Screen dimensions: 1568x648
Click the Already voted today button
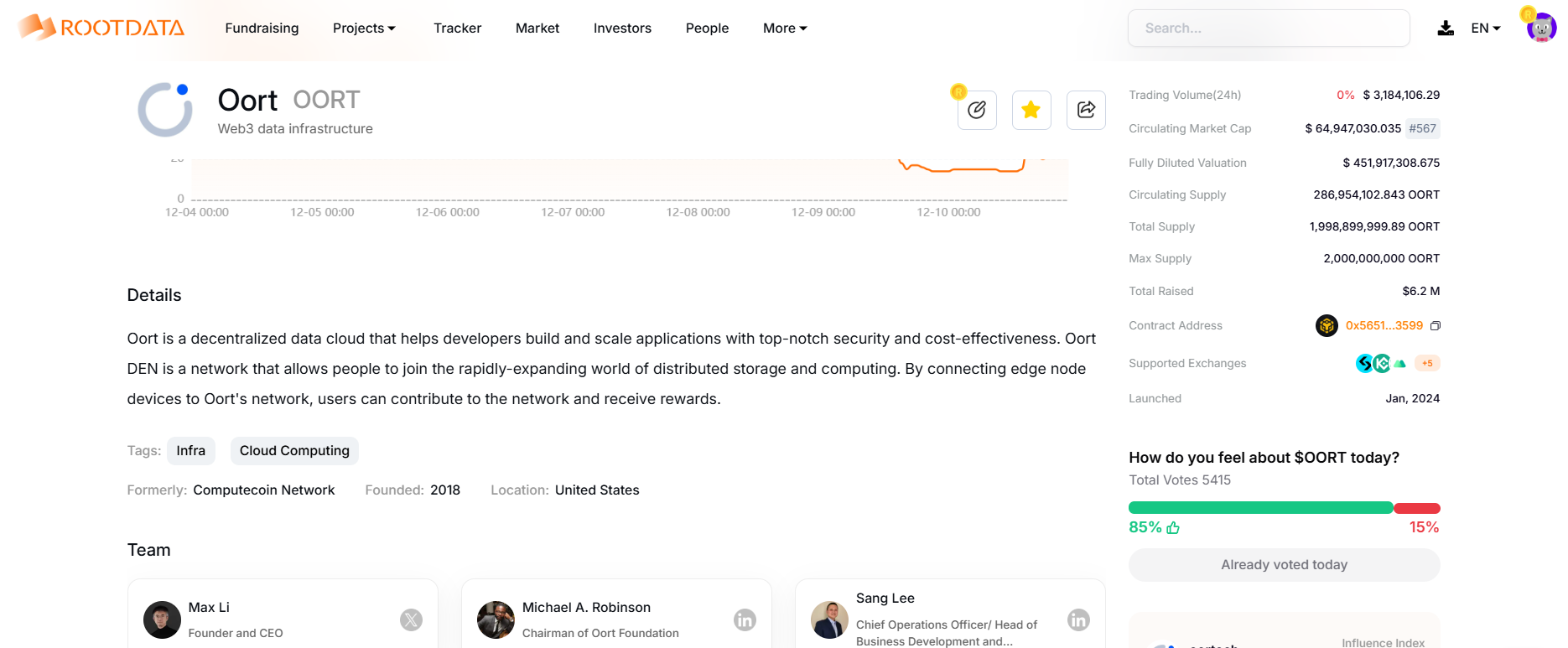pyautogui.click(x=1285, y=564)
